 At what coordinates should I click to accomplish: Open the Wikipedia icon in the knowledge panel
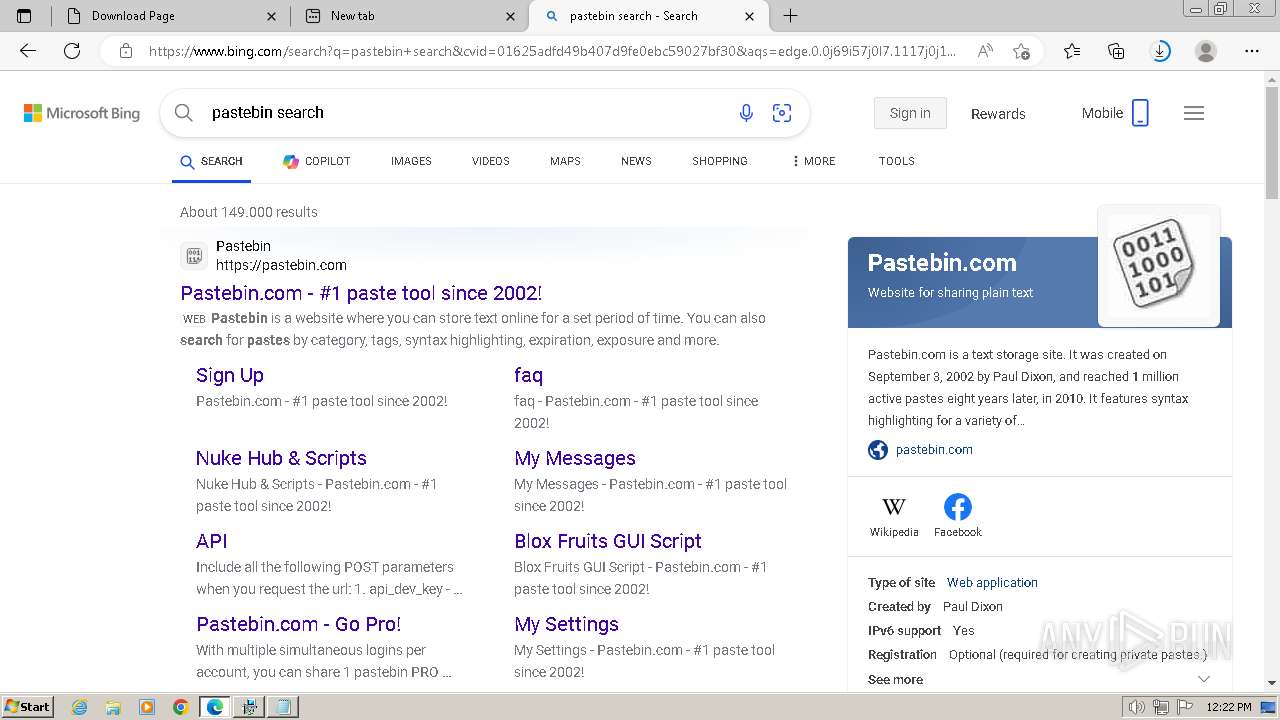coord(894,507)
